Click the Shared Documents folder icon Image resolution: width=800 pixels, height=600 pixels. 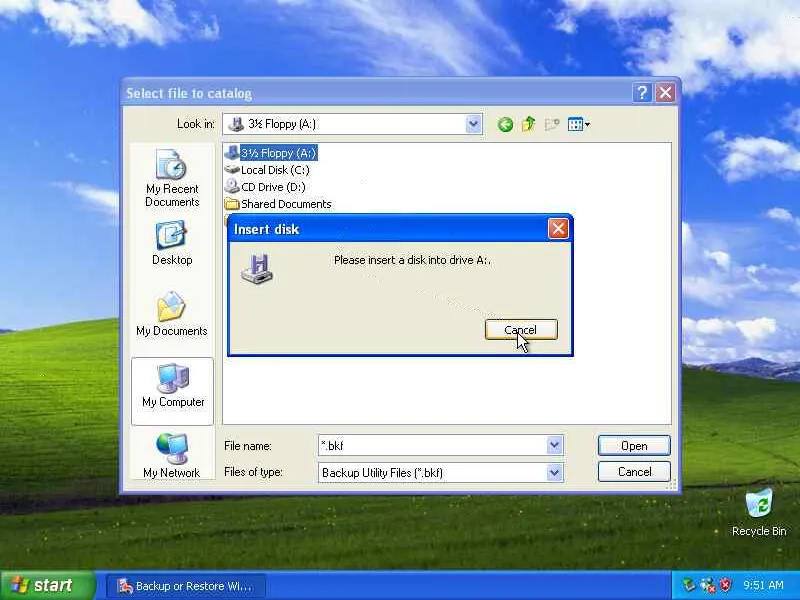[232, 204]
